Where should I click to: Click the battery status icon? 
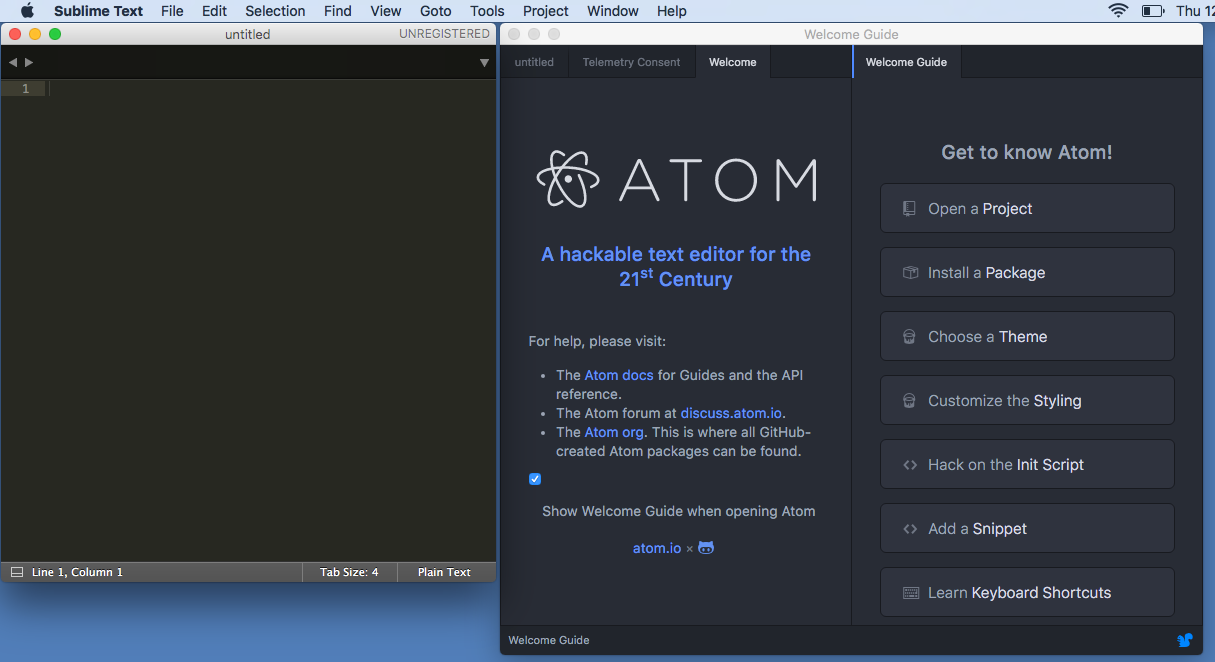[1152, 11]
